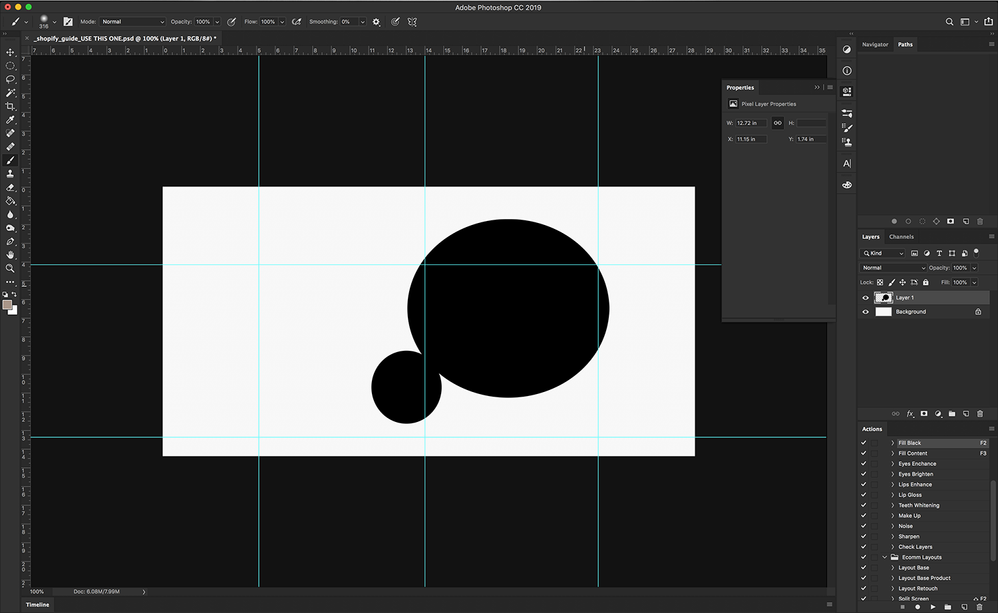998x613 pixels.
Task: Select the Move tool
Action: (10, 52)
